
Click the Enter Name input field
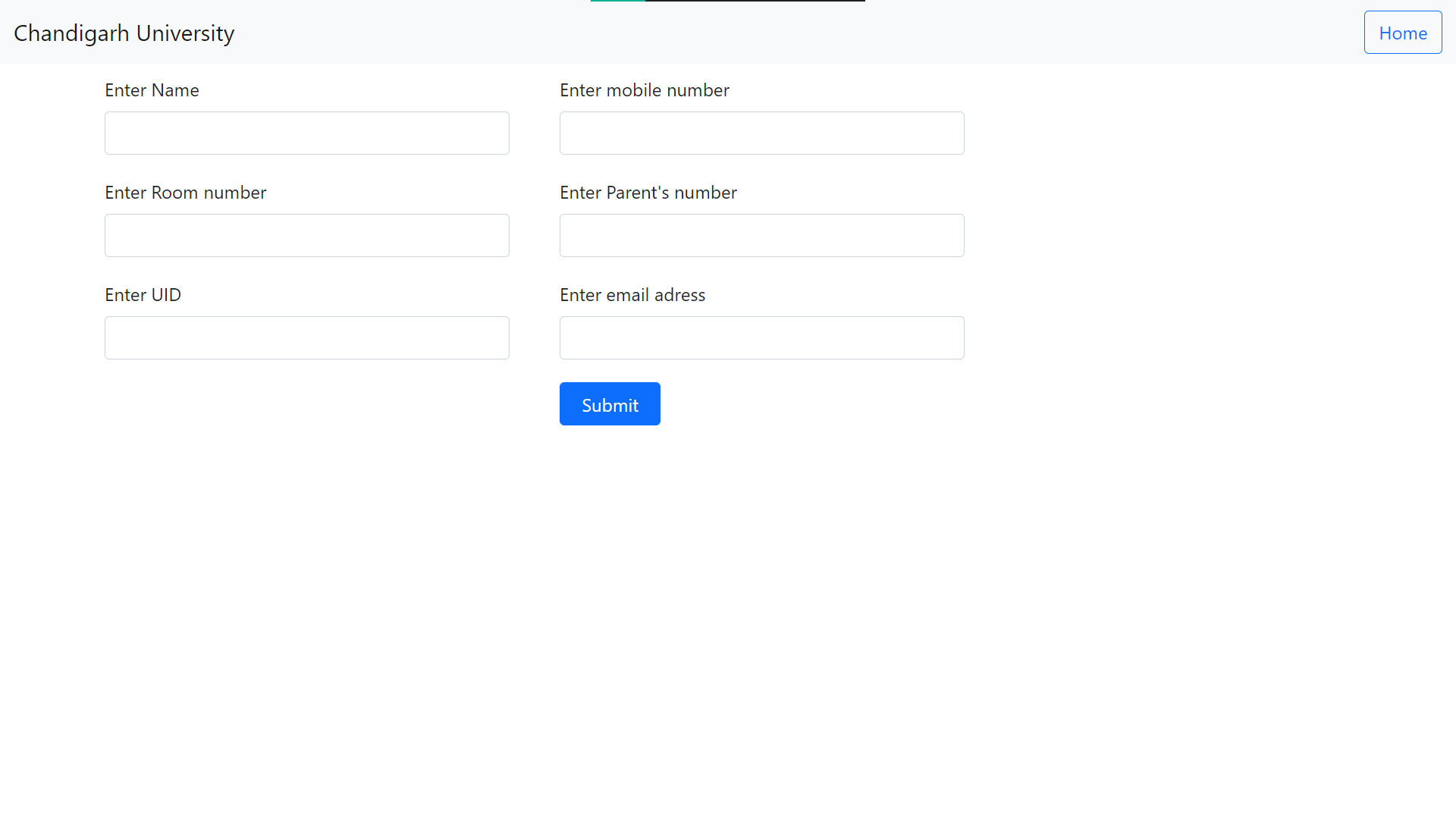click(x=306, y=133)
